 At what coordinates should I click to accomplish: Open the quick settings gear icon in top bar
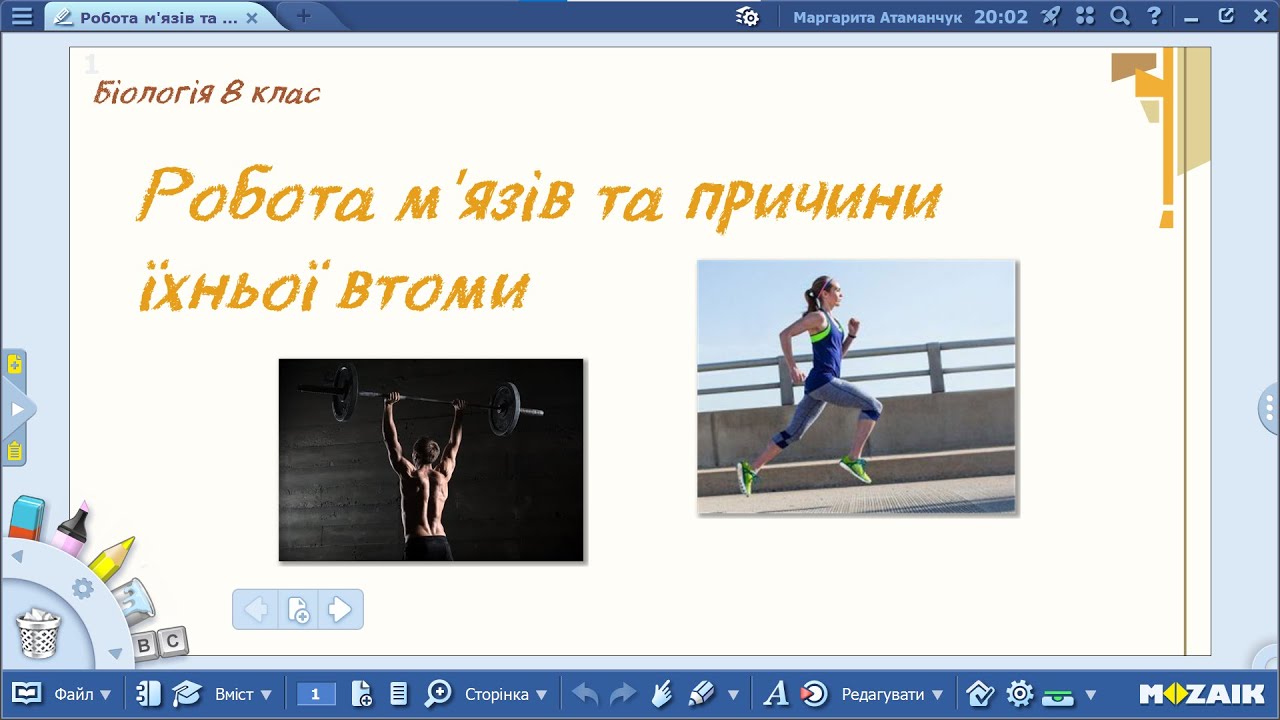coord(747,17)
